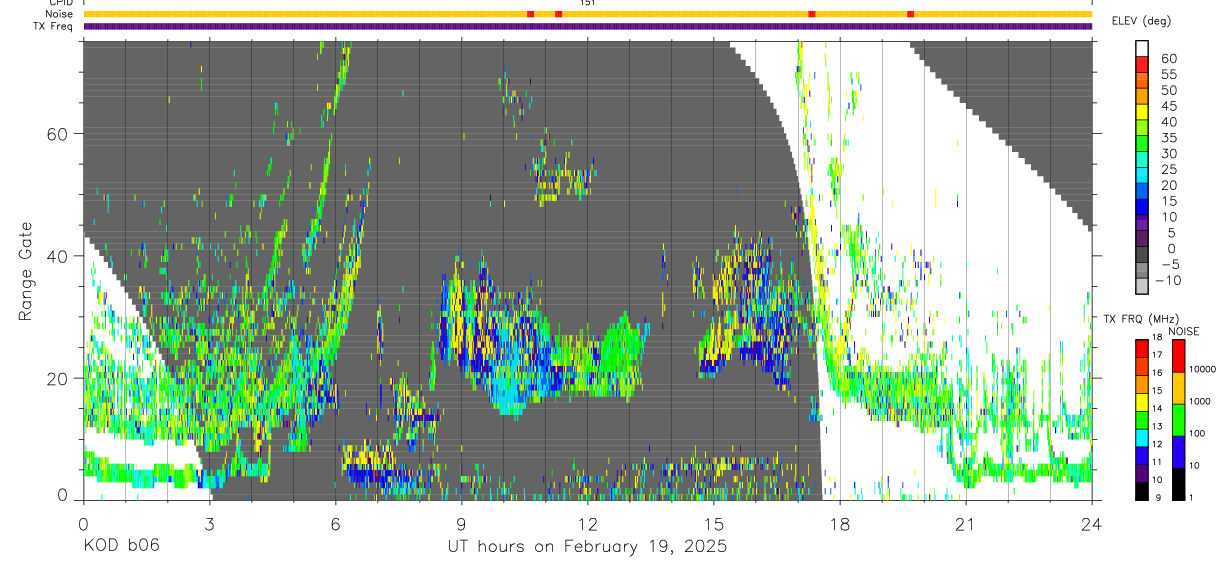Click the purple TX Freq bar

[587, 26]
